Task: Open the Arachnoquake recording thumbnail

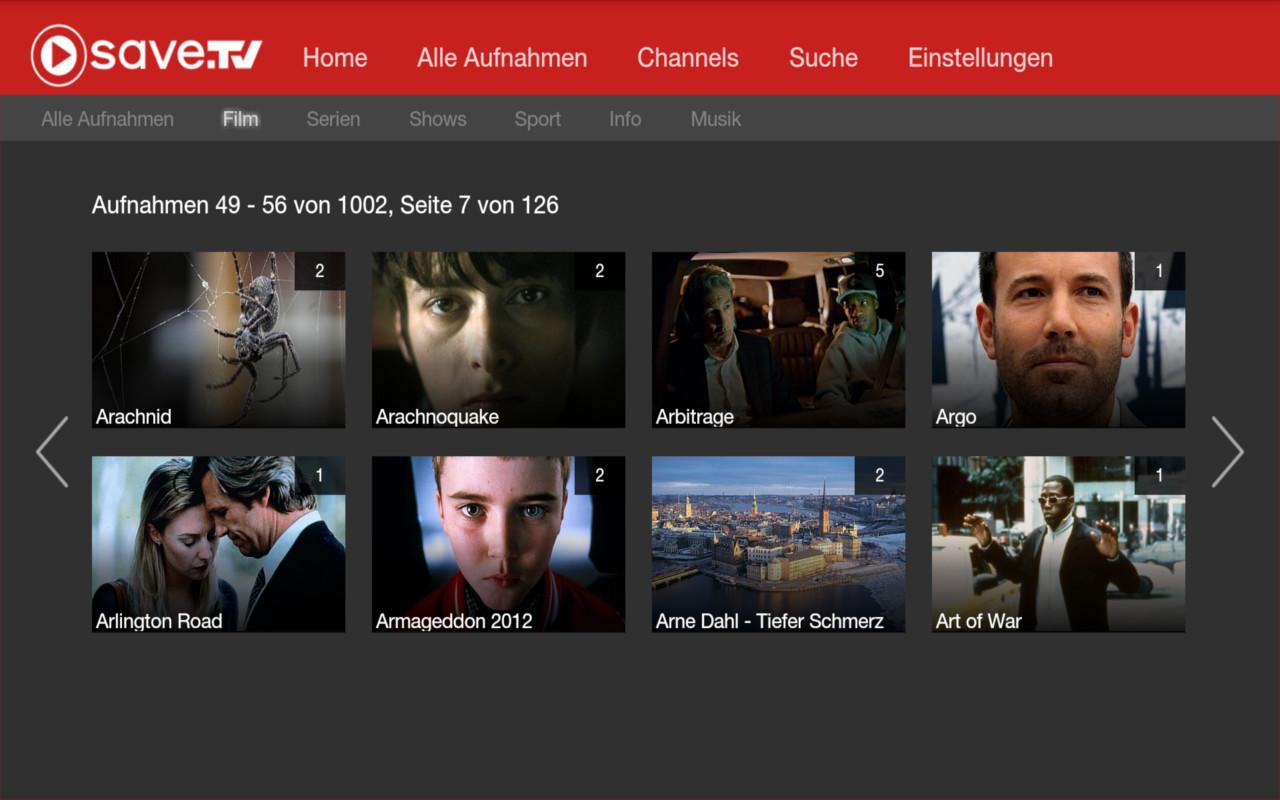Action: 499,340
